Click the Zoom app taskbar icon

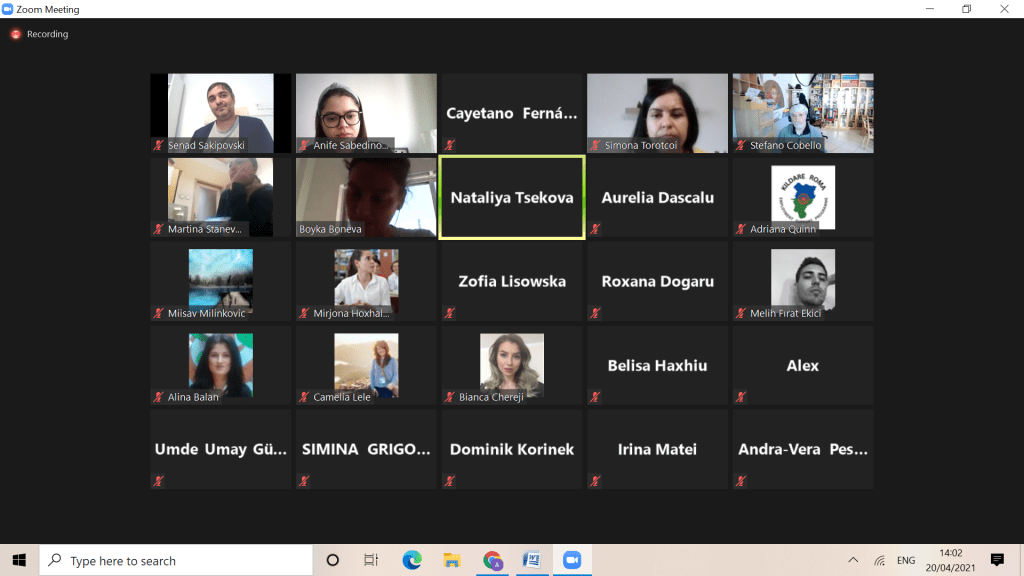tap(572, 560)
